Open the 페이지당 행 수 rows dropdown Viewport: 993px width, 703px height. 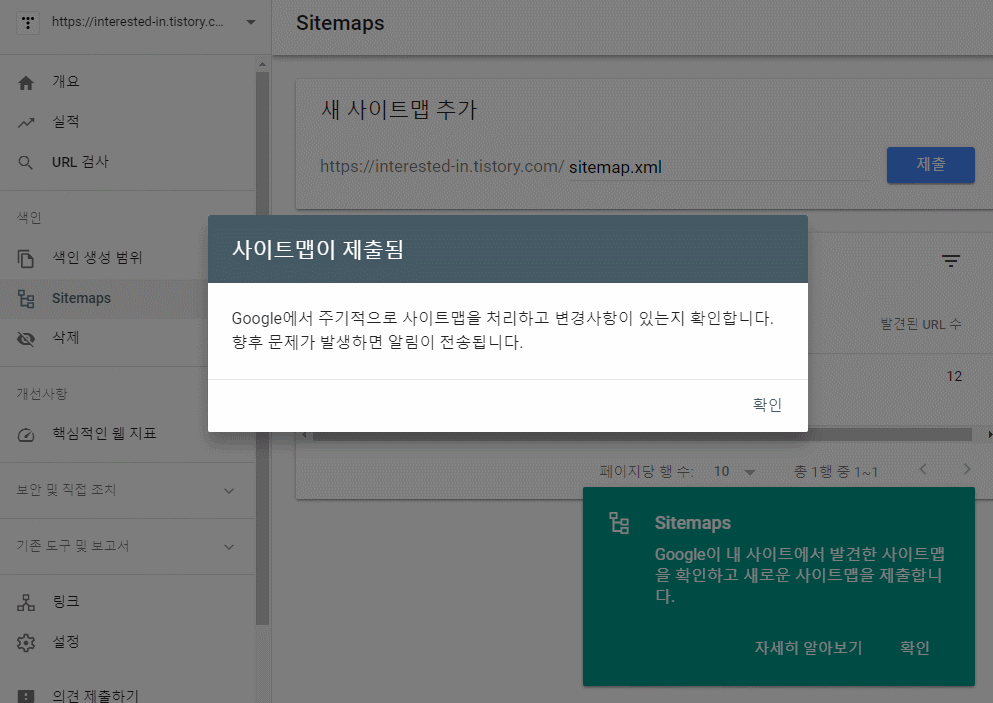point(735,472)
